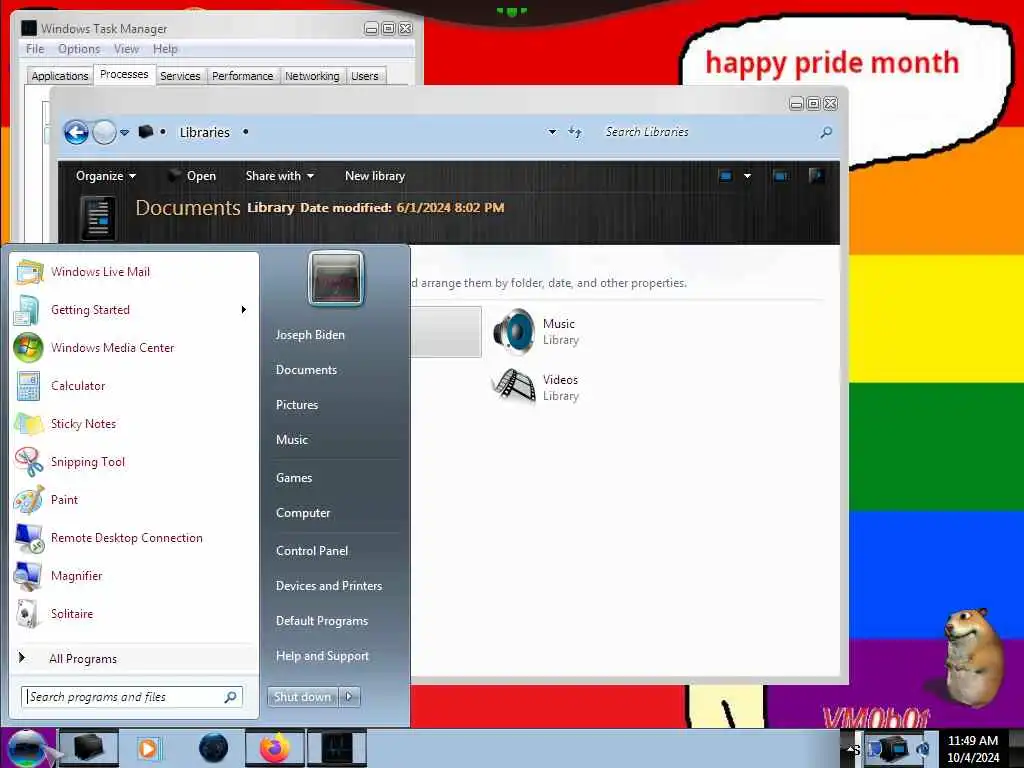The image size is (1024, 768).
Task: Click the Start orb on taskbar
Action: point(27,748)
